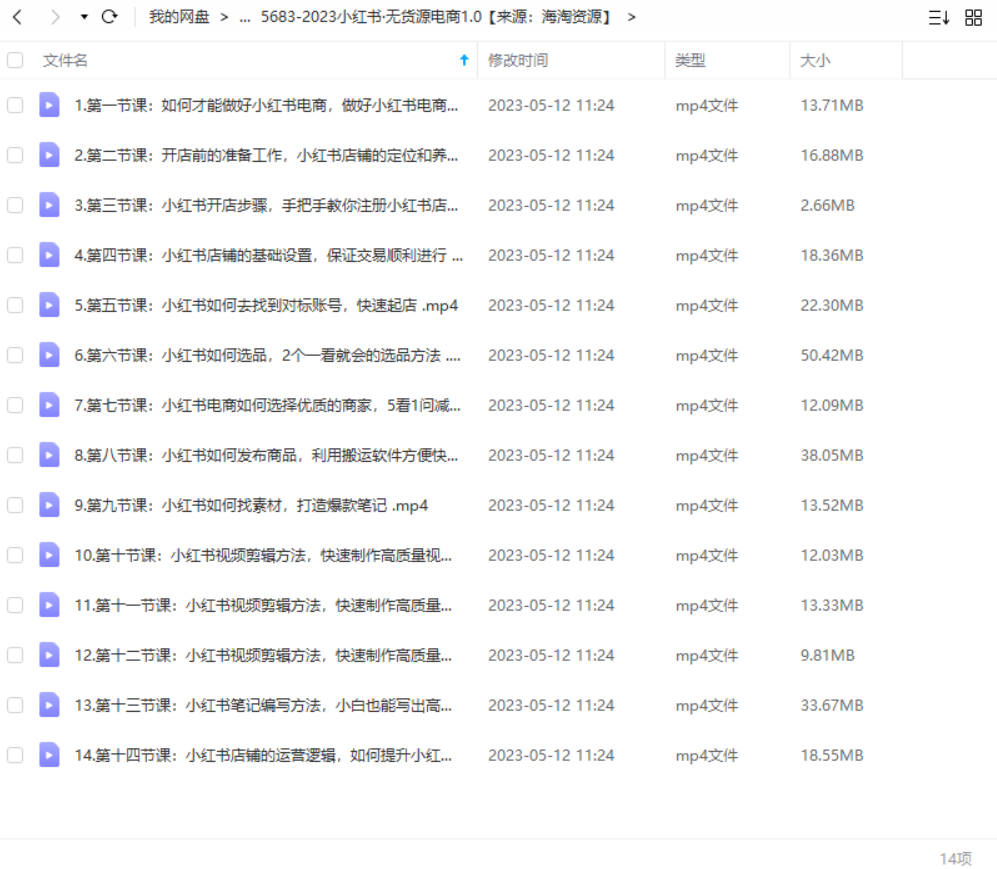Viewport: 997px width, 869px height.
Task: Expand chevron after 我的网盘 breadcrumb
Action: (x=224, y=17)
